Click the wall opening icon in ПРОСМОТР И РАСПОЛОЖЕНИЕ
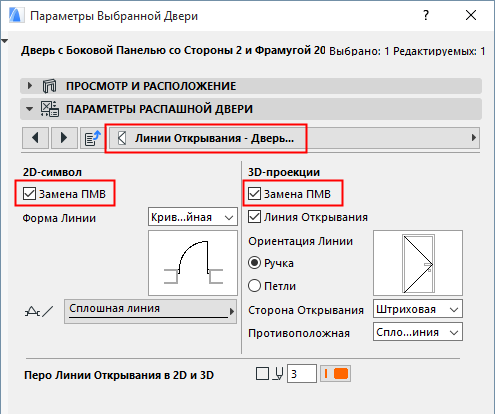Viewport: 495px width, 414px height. click(x=49, y=86)
